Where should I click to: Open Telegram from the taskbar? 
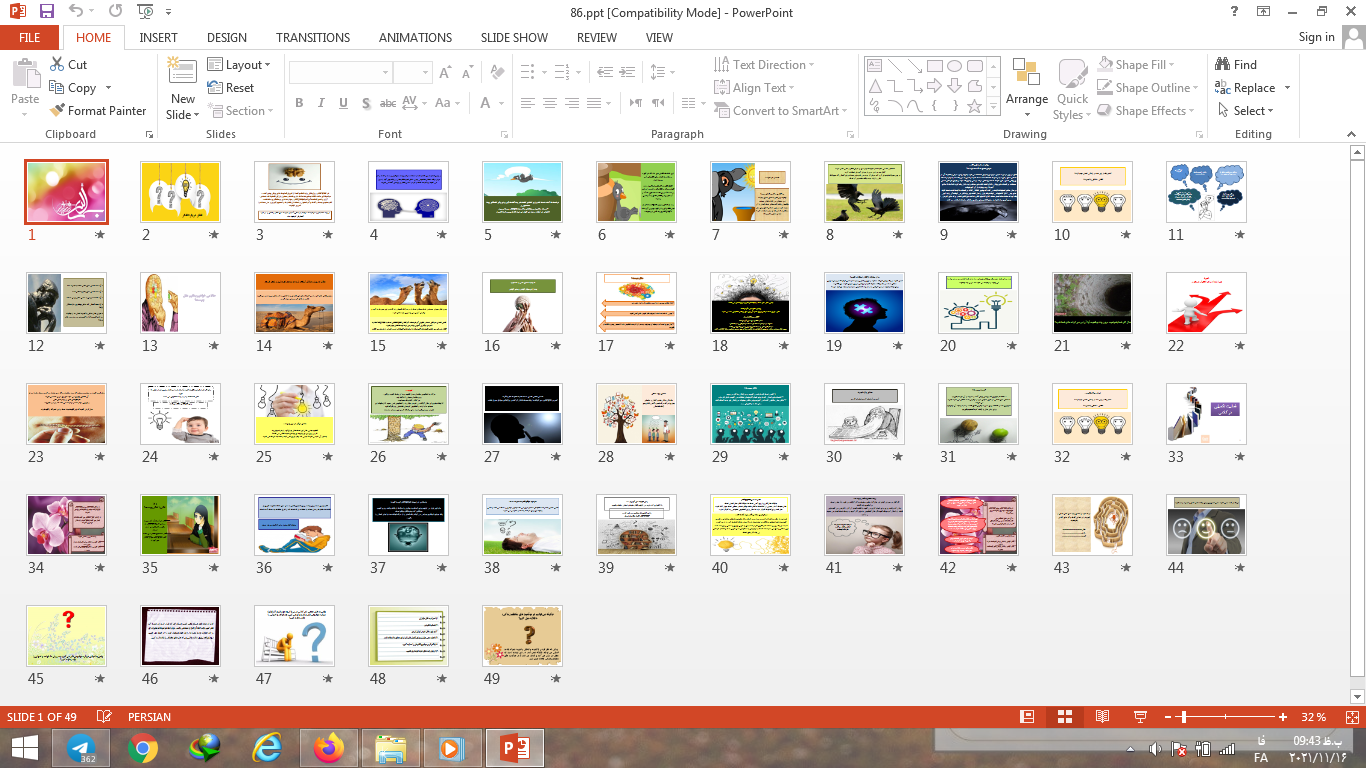[x=81, y=747]
